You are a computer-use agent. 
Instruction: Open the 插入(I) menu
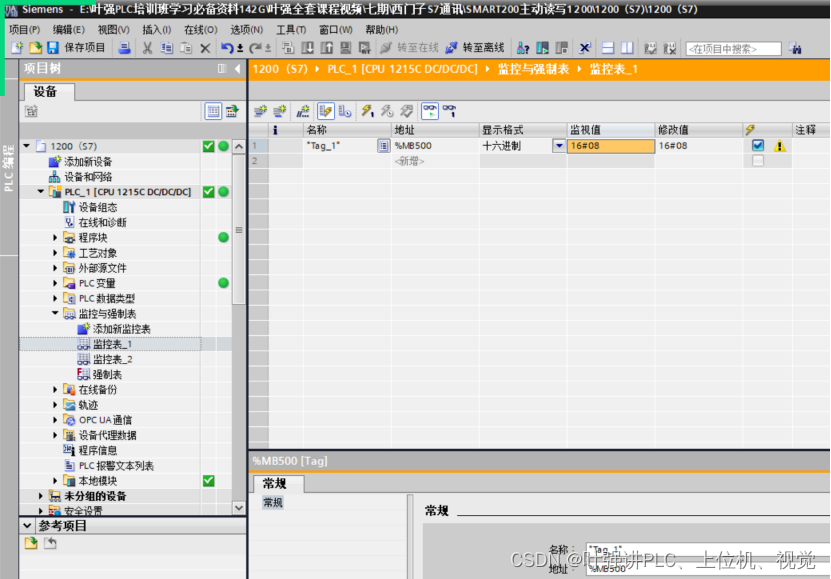[x=156, y=30]
